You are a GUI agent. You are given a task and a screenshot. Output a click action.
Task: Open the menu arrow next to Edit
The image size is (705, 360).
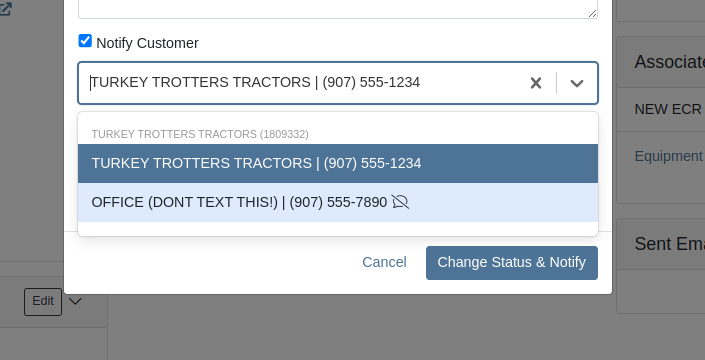[x=75, y=301]
